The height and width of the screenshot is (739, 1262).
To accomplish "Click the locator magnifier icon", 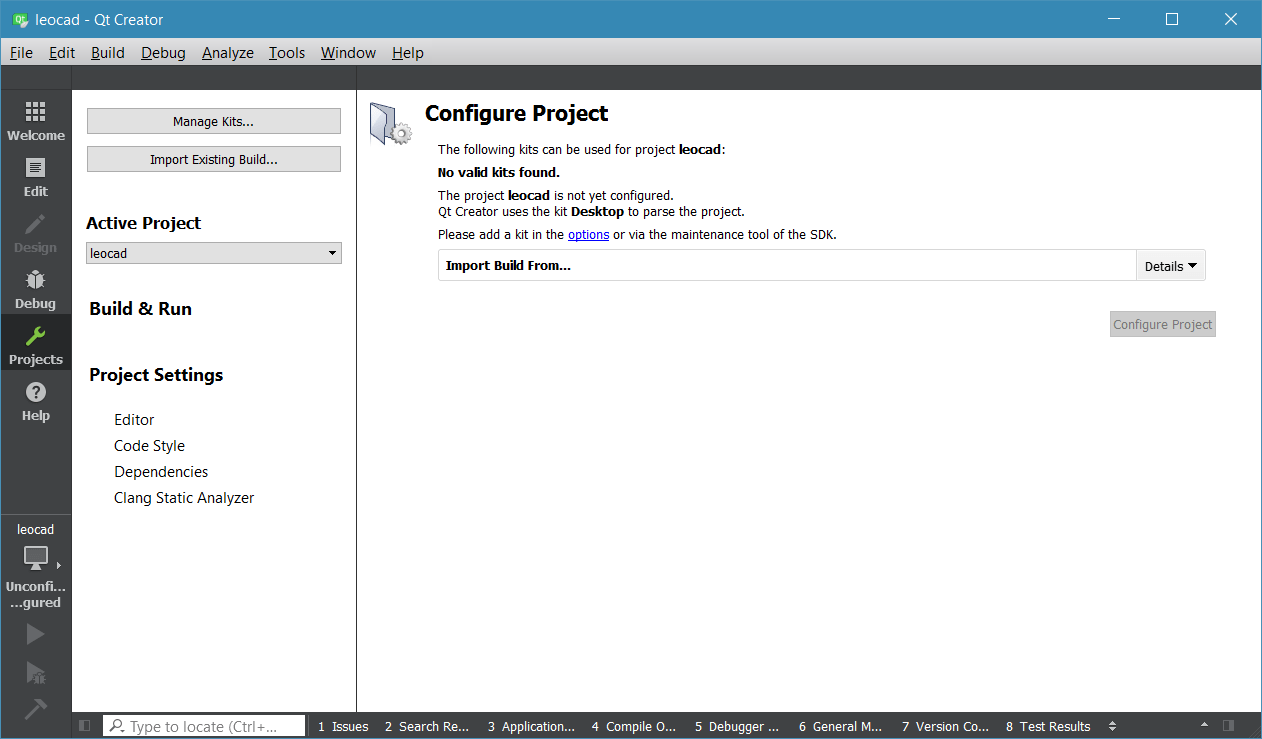I will click(x=117, y=726).
